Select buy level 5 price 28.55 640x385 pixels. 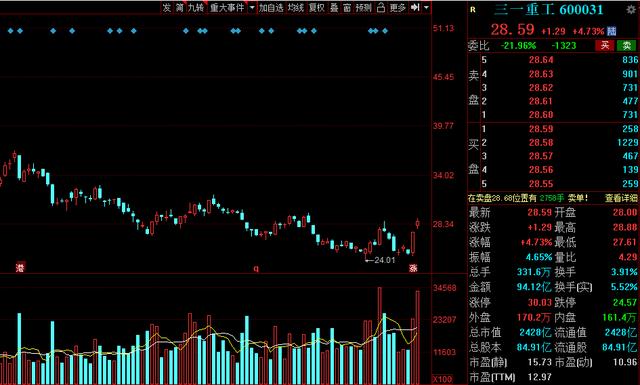pyautogui.click(x=541, y=184)
